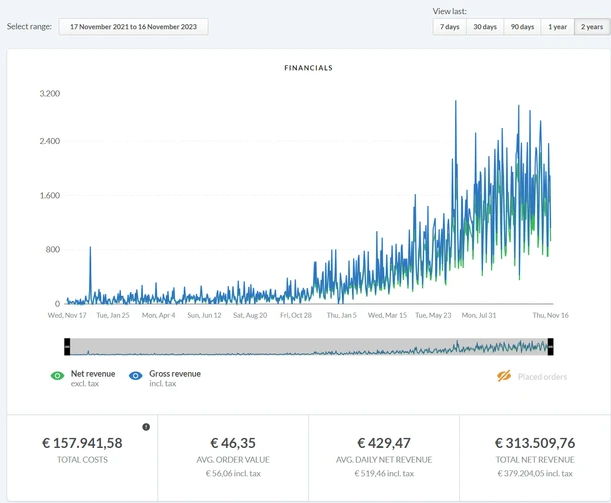Click the info icon above Total Costs
The image size is (611, 503).
(146, 427)
